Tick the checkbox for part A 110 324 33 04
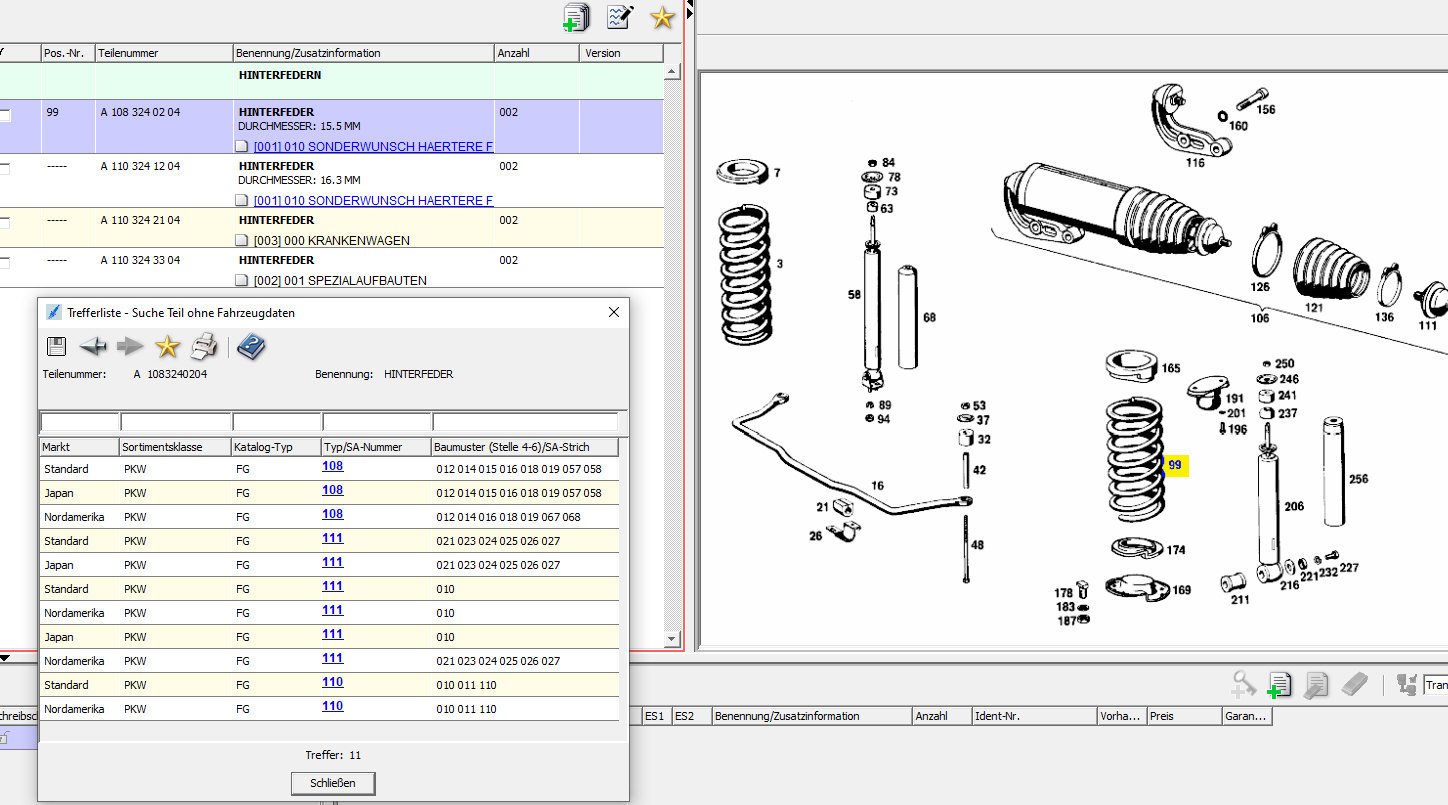Viewport: 1448px width, 805px height. (4, 263)
